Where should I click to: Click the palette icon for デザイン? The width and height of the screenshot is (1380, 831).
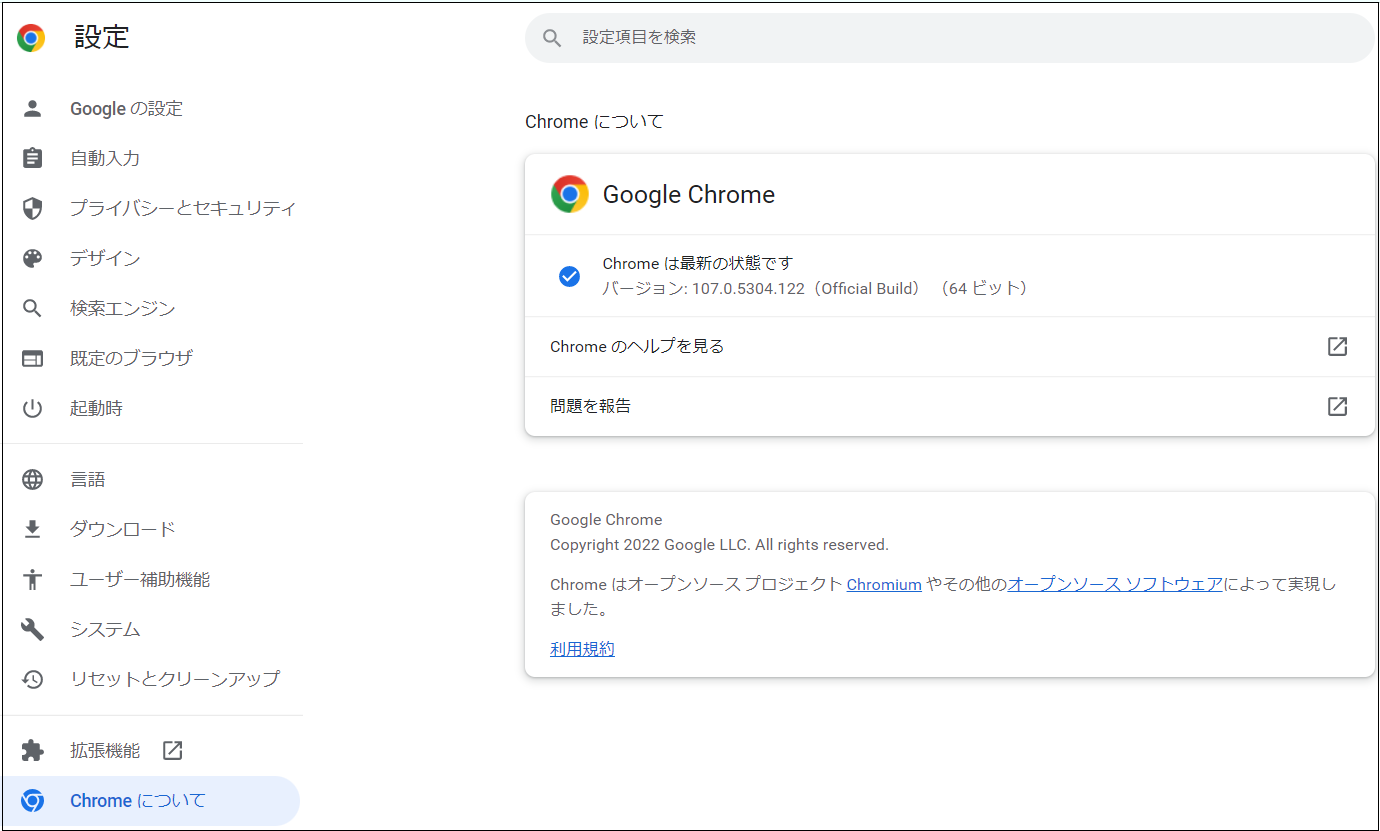click(33, 259)
